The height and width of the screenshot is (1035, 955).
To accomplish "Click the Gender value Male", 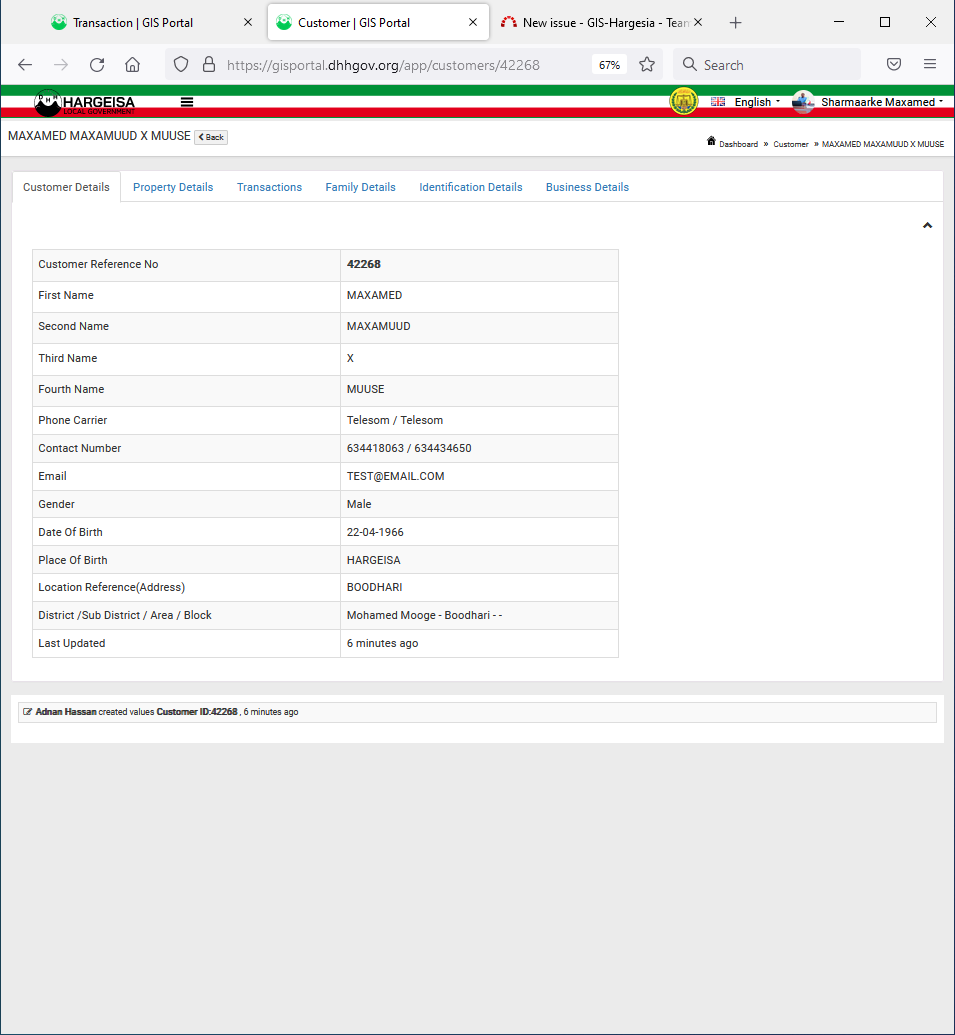I will point(359,504).
